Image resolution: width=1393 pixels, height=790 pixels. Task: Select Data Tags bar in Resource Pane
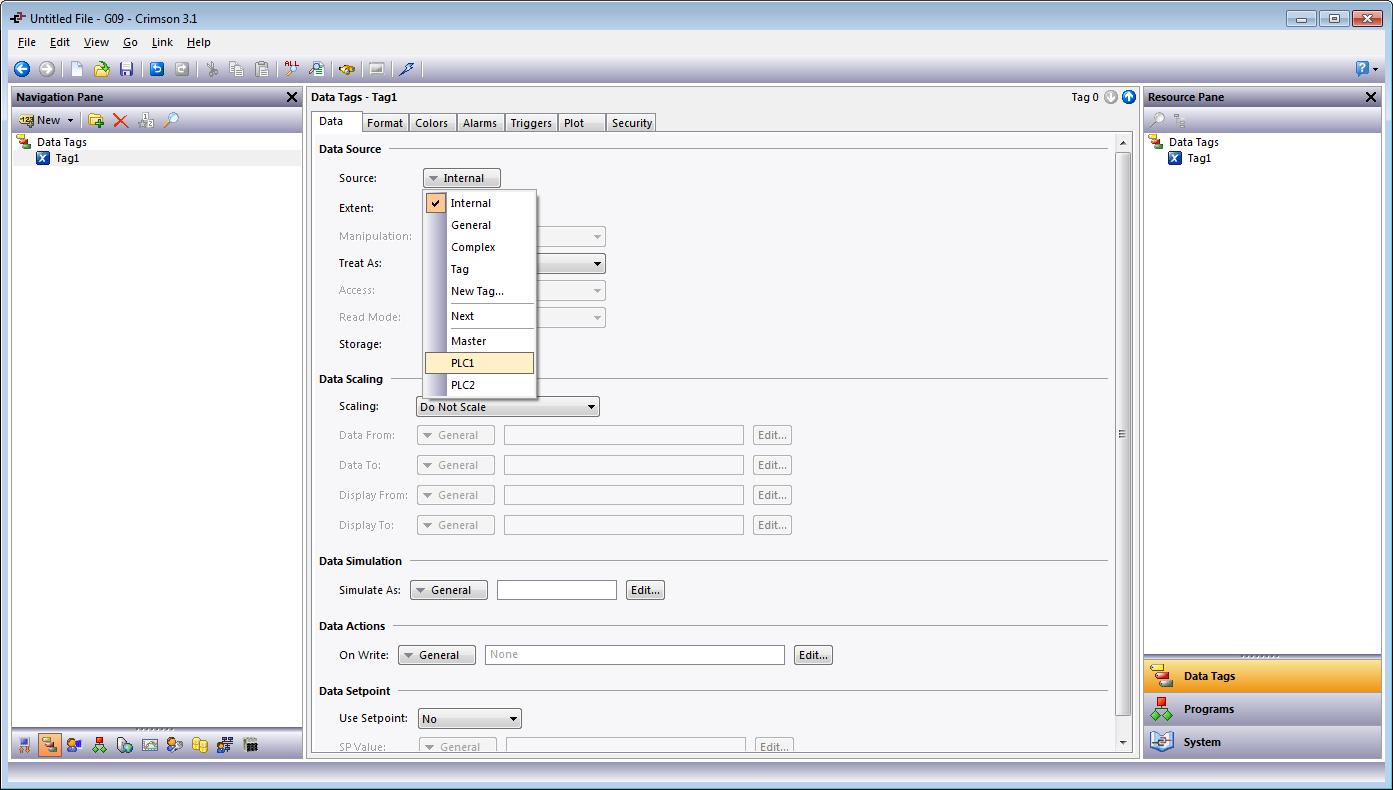coord(1262,676)
